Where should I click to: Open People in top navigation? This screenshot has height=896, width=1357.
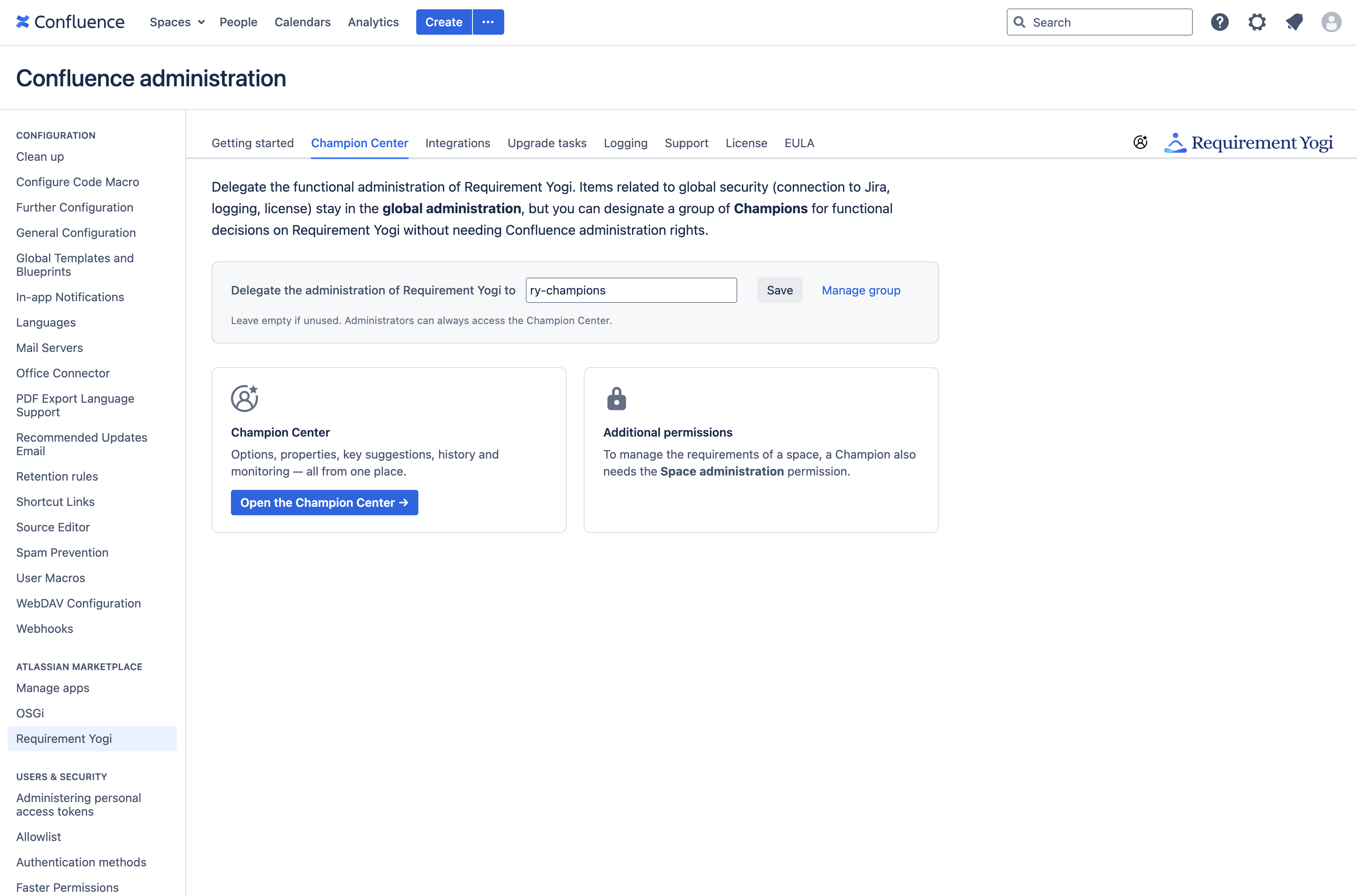coord(238,22)
